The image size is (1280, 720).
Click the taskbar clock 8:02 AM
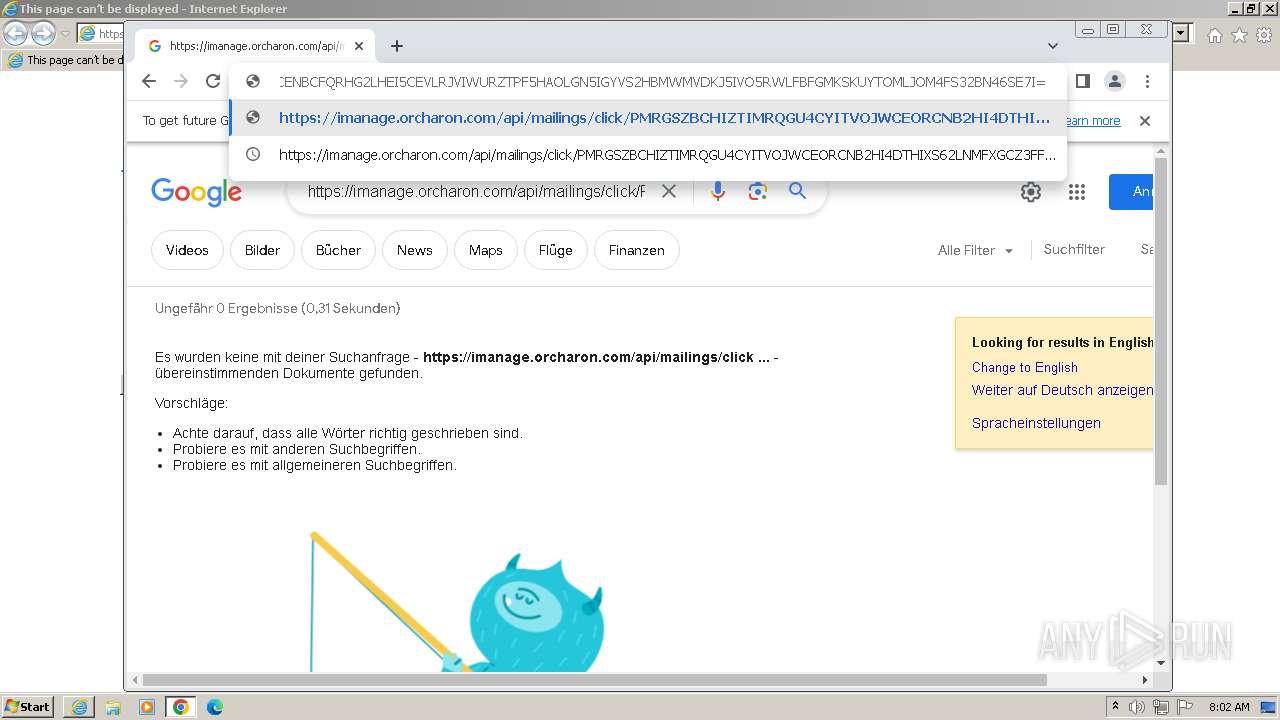(x=1229, y=707)
